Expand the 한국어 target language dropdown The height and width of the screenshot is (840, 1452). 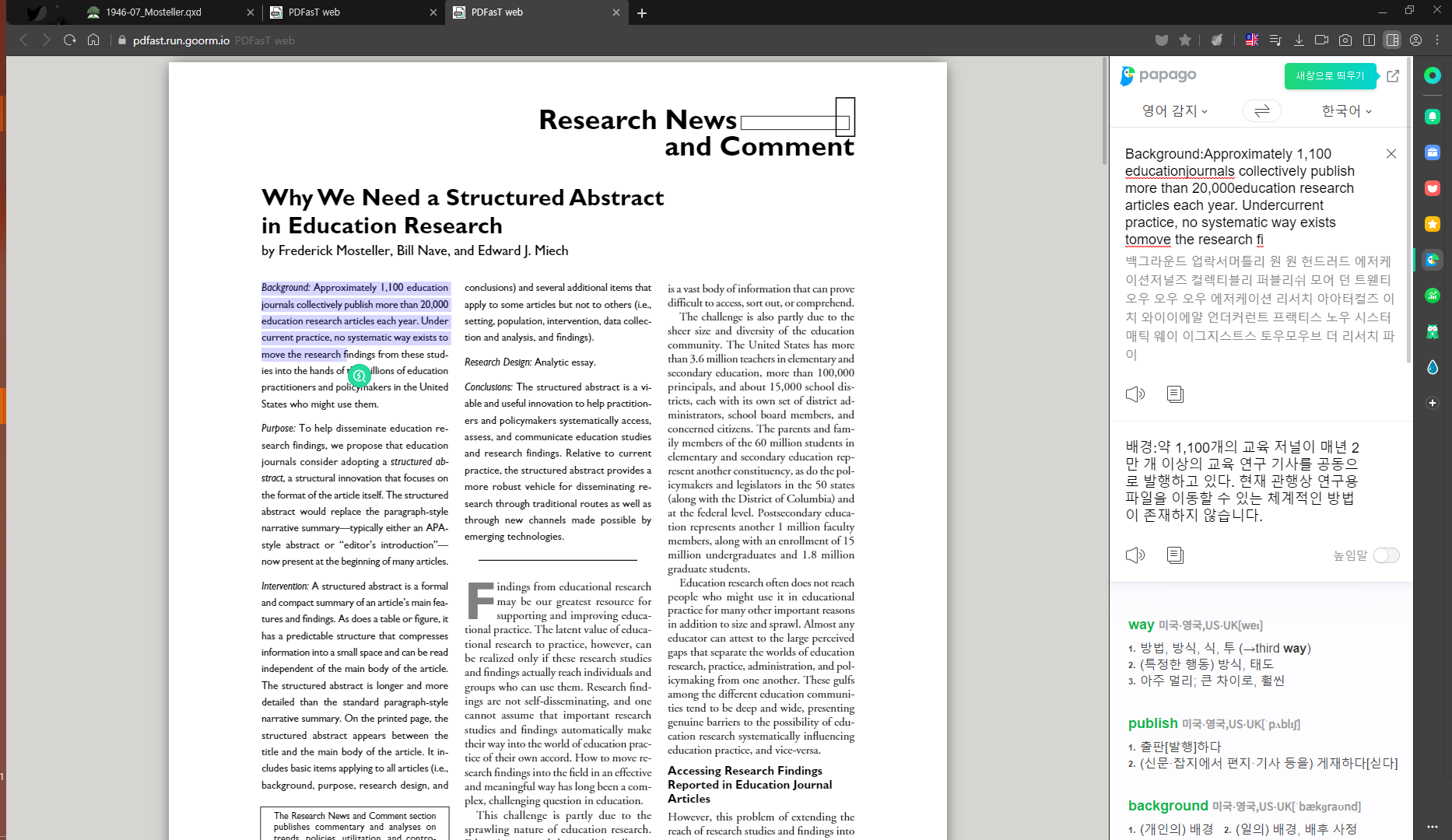coord(1346,110)
